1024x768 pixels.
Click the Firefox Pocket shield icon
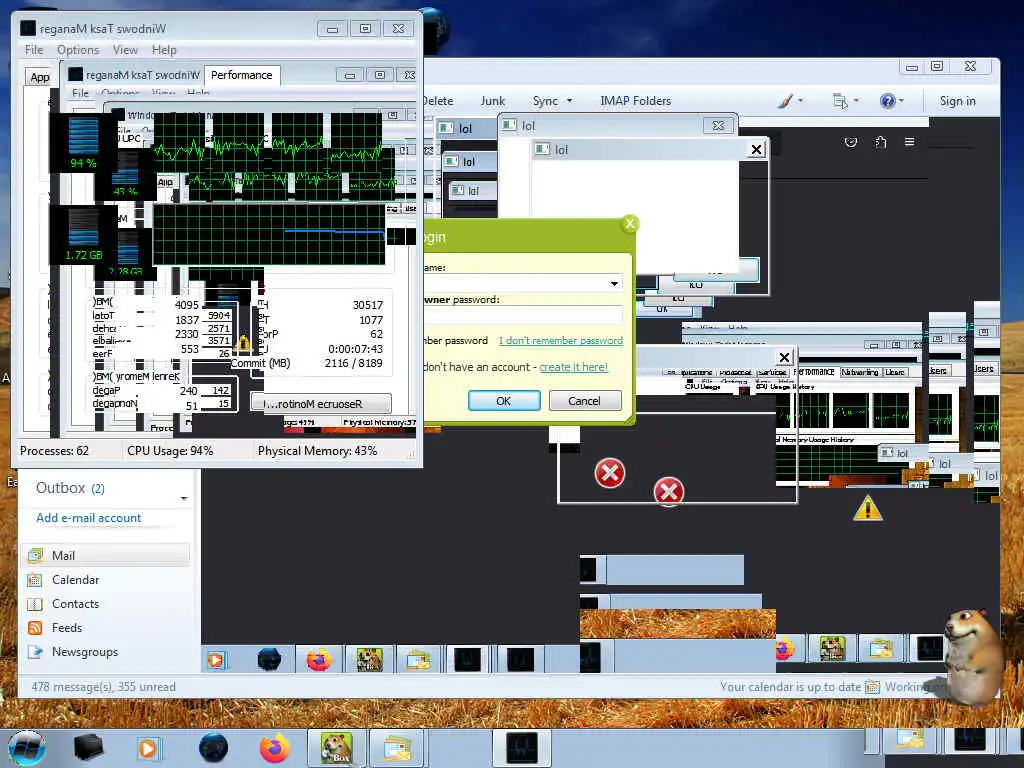pos(850,142)
